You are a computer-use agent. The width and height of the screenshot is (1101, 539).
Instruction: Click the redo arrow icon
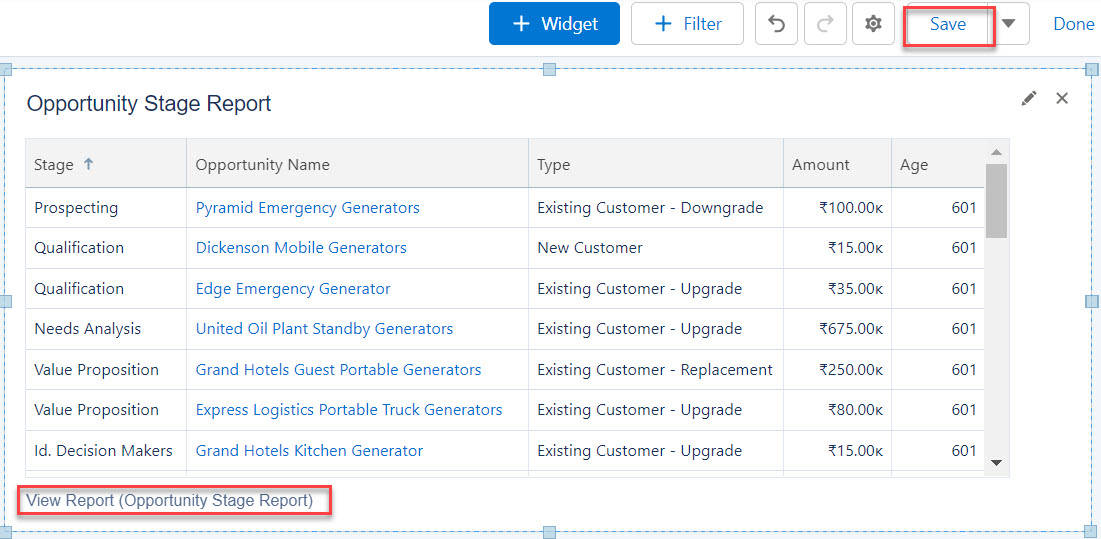825,24
